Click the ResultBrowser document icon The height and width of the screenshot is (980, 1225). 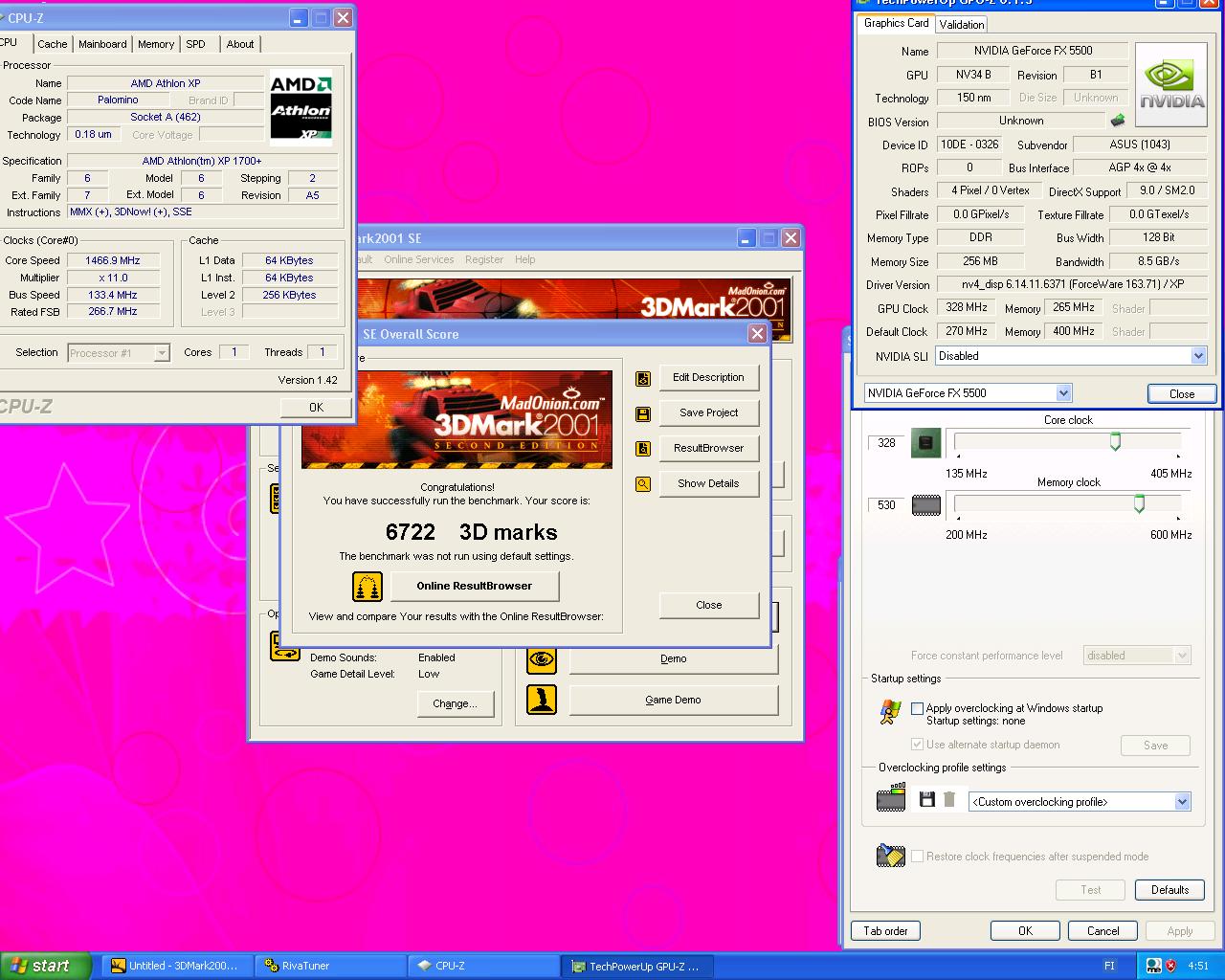pos(643,449)
